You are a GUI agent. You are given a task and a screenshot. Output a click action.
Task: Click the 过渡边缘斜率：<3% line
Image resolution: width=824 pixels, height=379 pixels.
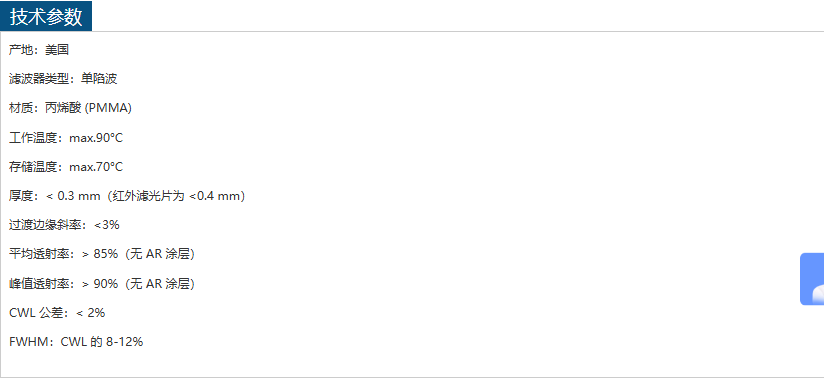(x=64, y=225)
